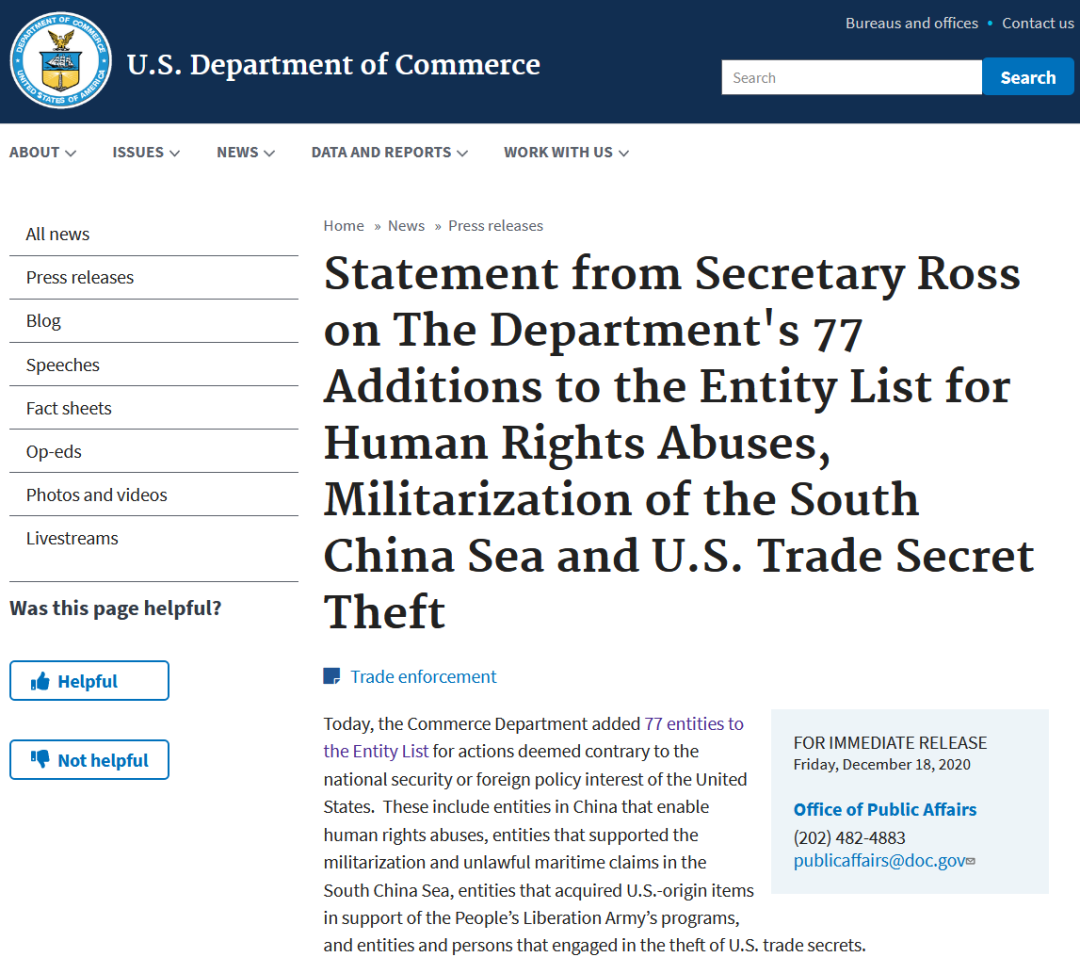1080x957 pixels.
Task: Open the News dropdown menu
Action: (x=245, y=153)
